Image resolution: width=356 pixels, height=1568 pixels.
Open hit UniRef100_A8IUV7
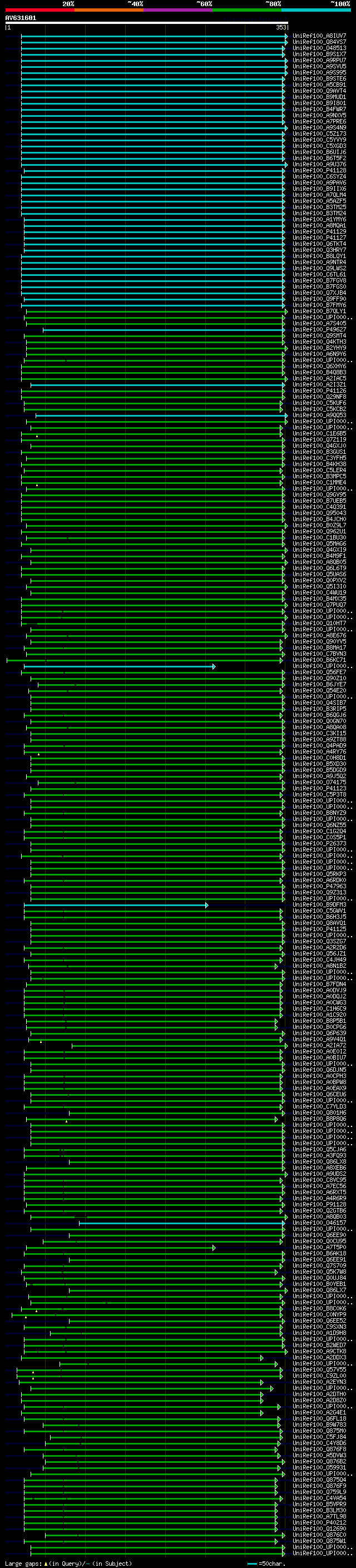319,36
